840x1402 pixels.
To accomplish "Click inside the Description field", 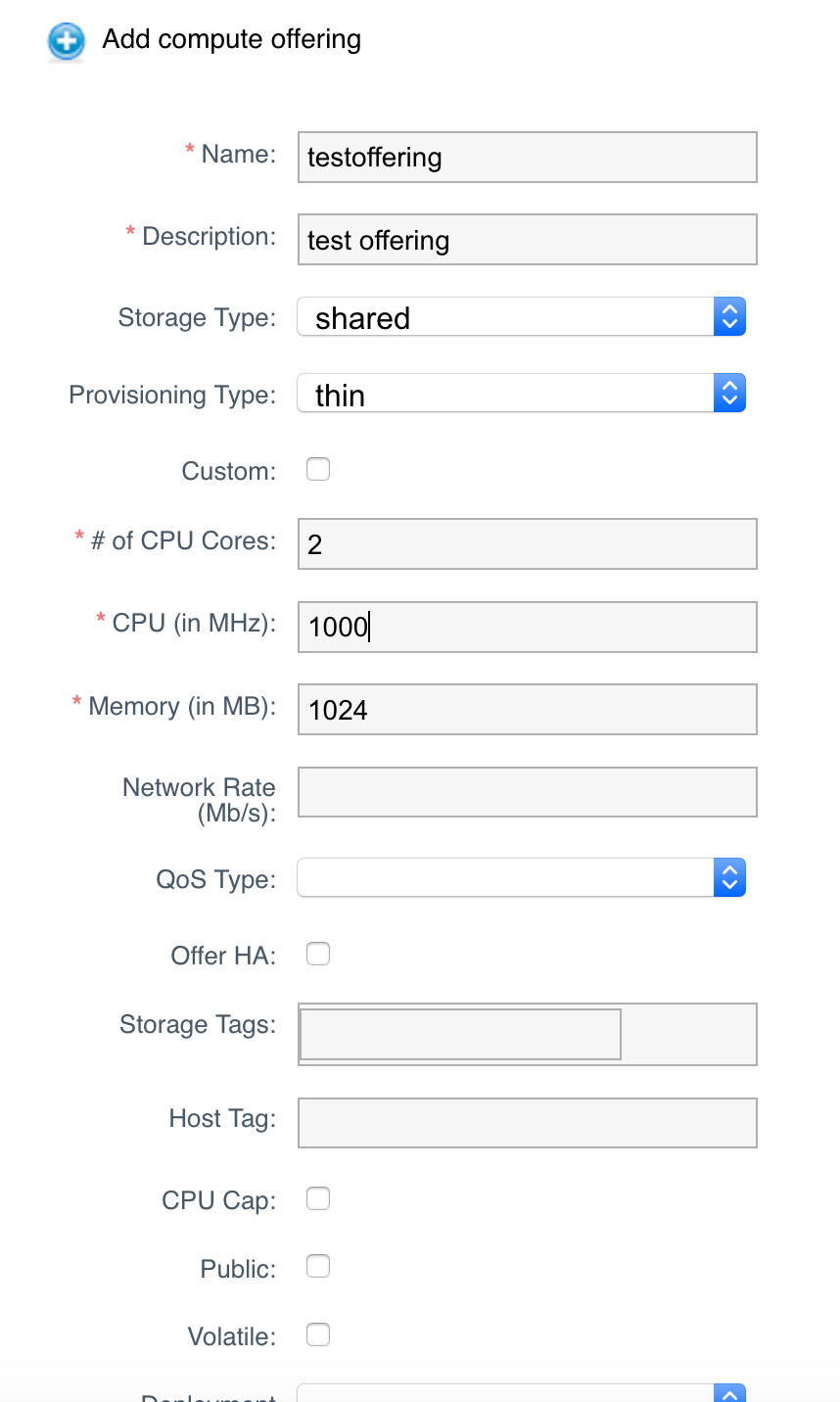I will pyautogui.click(x=527, y=239).
